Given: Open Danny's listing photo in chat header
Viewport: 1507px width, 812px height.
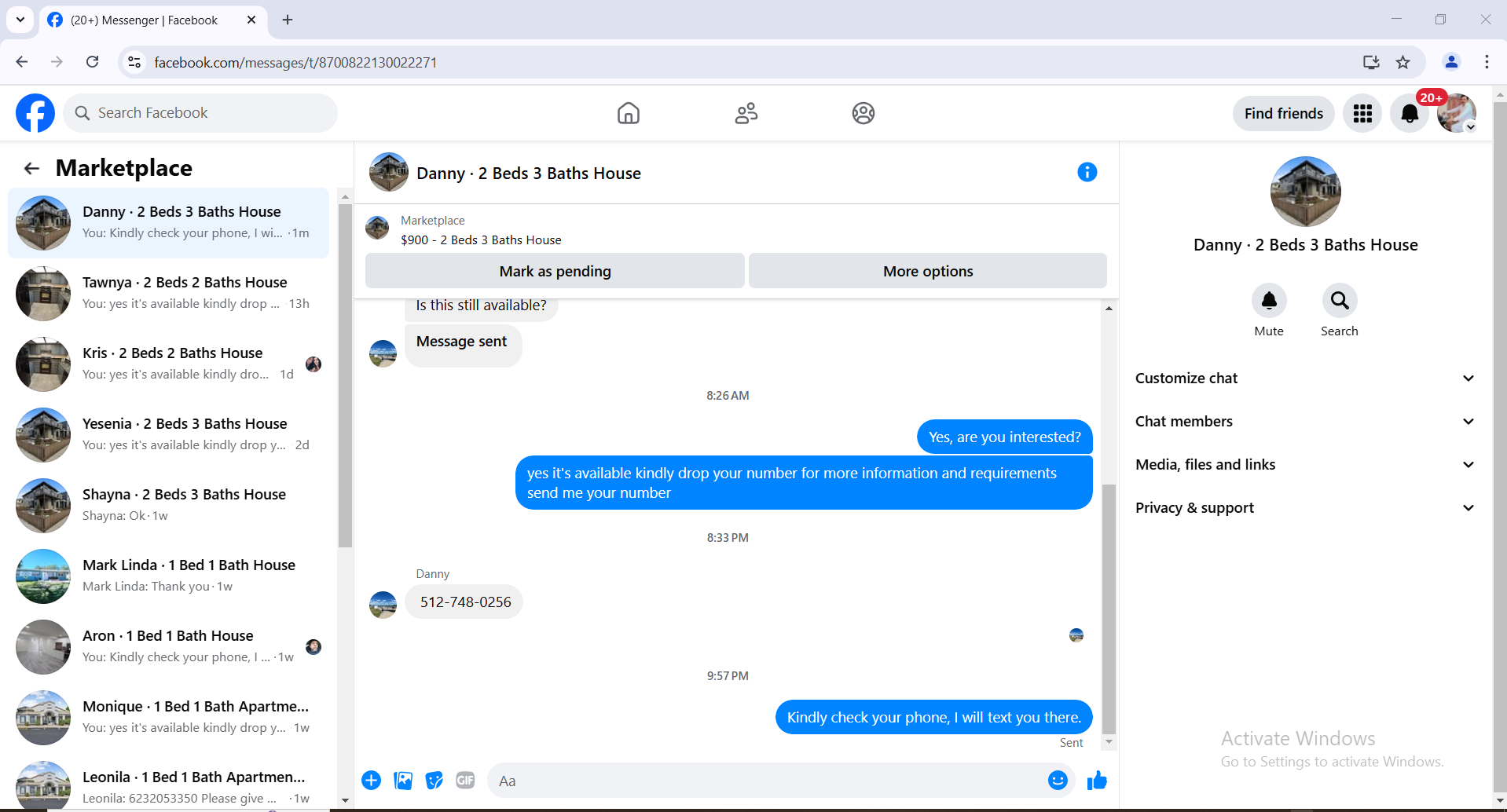Looking at the screenshot, I should 389,172.
